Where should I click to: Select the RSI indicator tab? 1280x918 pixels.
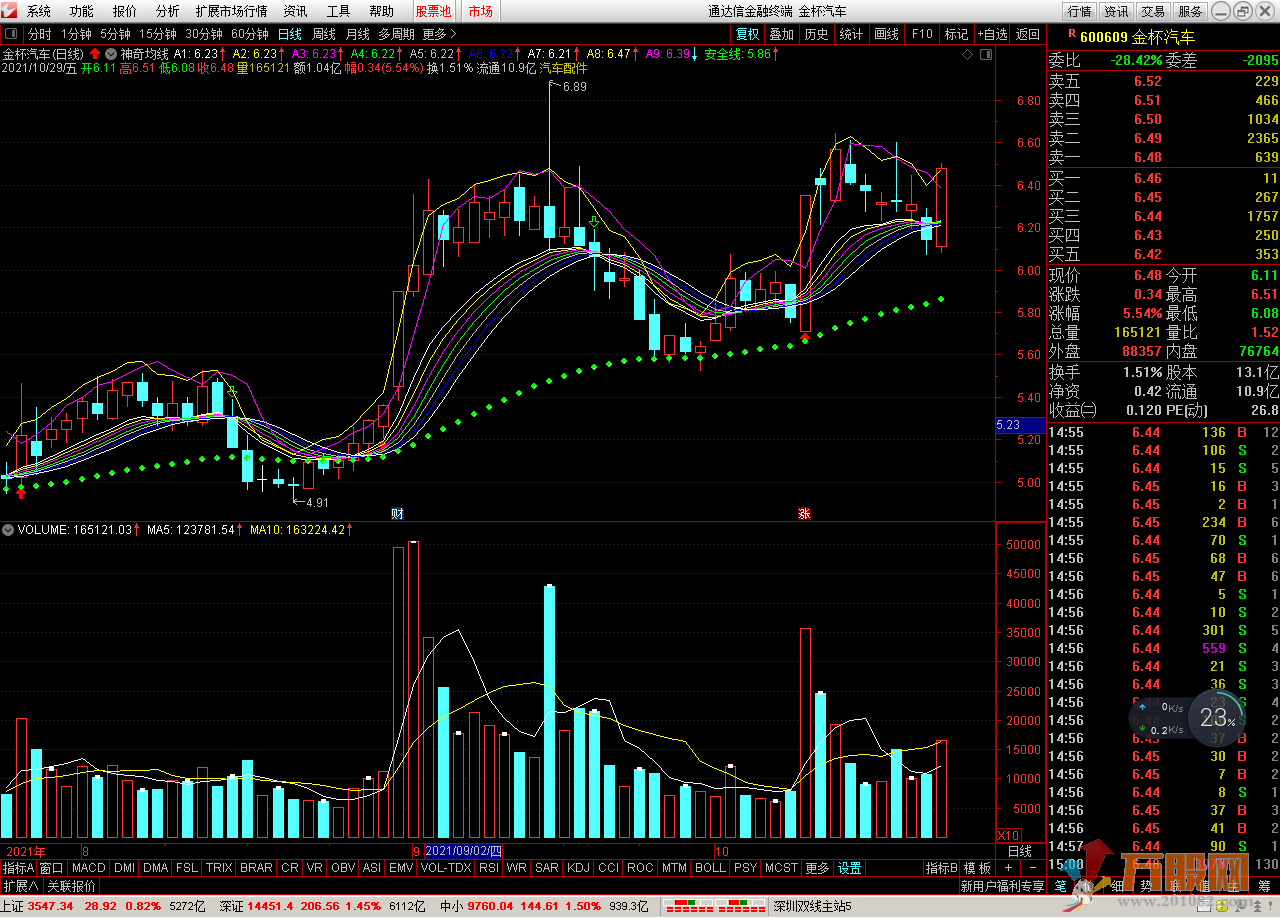point(488,868)
